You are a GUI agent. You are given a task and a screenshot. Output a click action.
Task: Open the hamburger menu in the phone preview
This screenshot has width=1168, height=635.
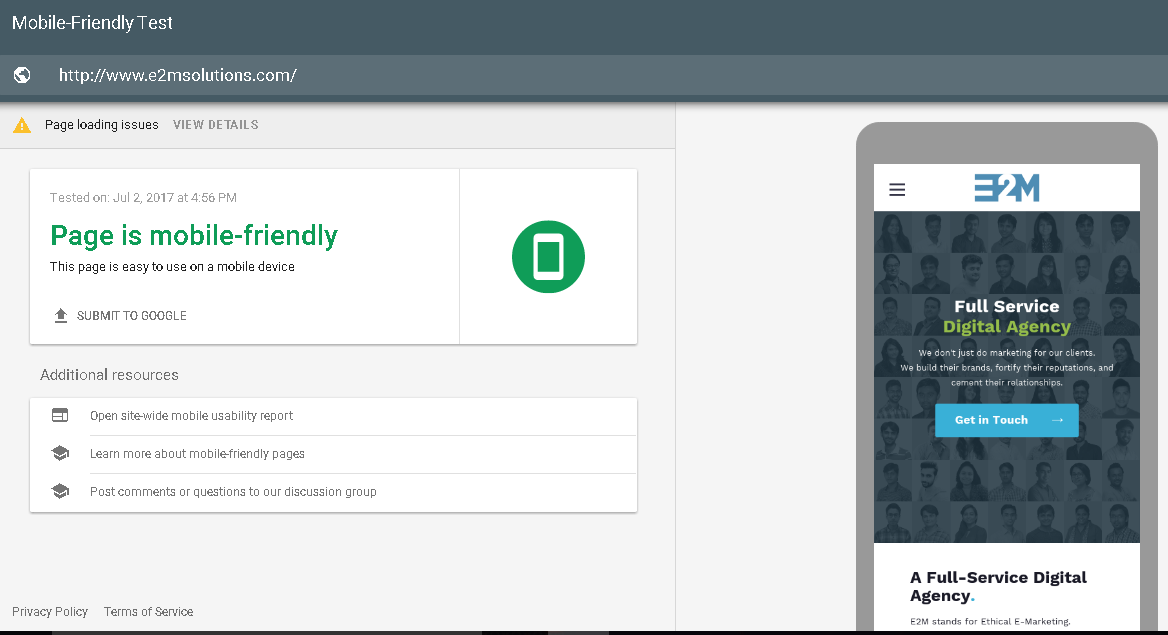pos(897,188)
